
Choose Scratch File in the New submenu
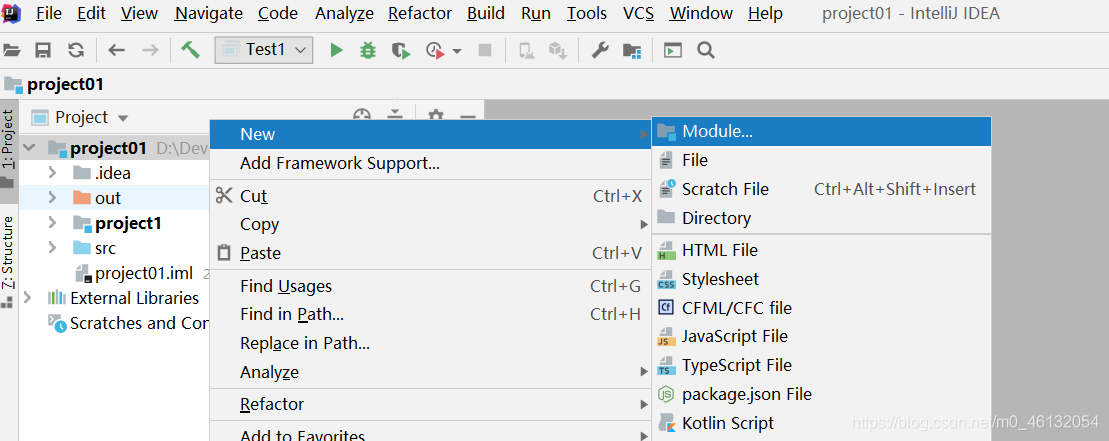[821, 189]
